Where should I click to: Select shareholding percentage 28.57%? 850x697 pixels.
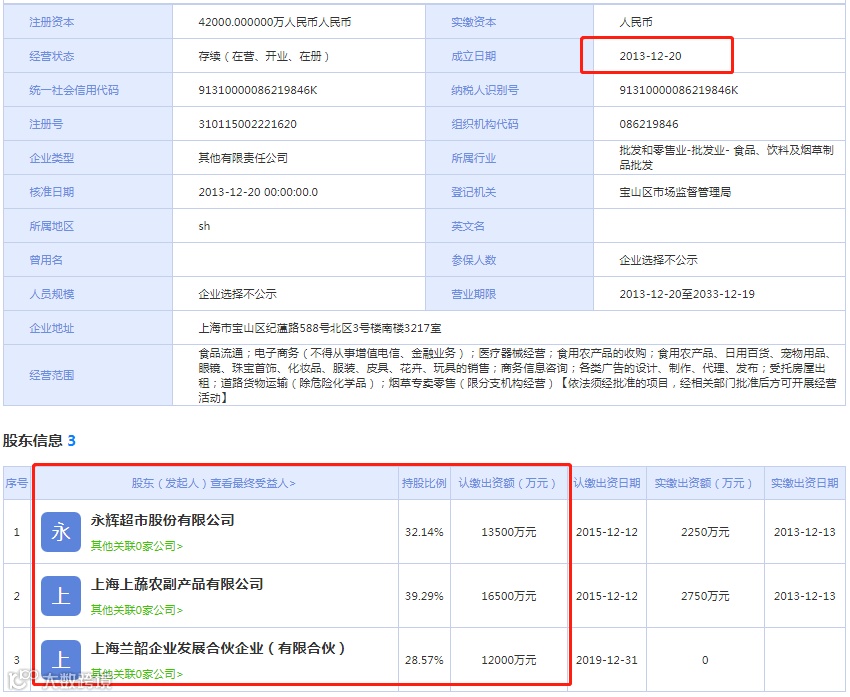tap(424, 660)
